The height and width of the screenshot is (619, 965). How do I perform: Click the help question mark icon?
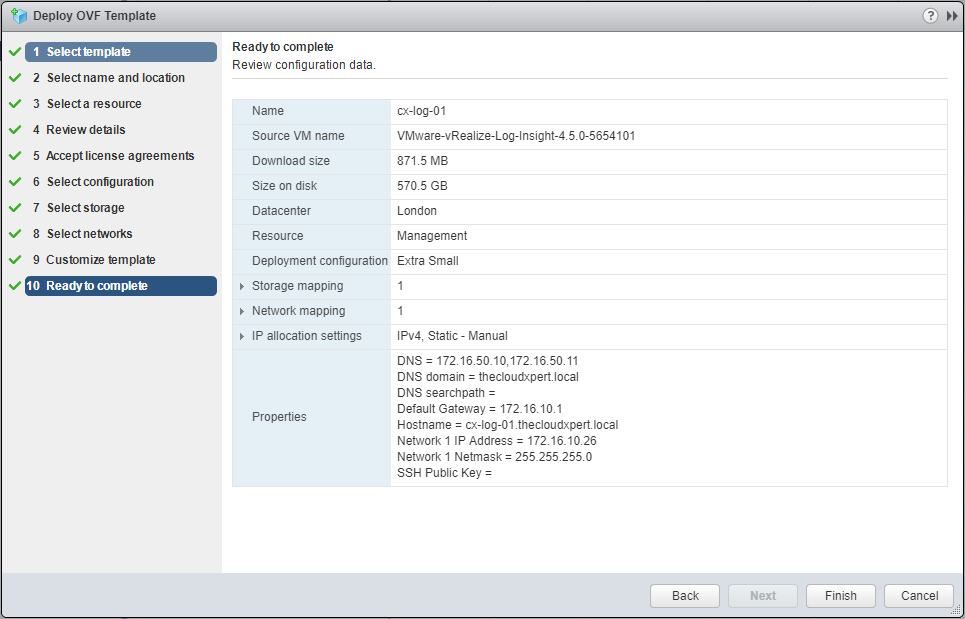[x=930, y=16]
